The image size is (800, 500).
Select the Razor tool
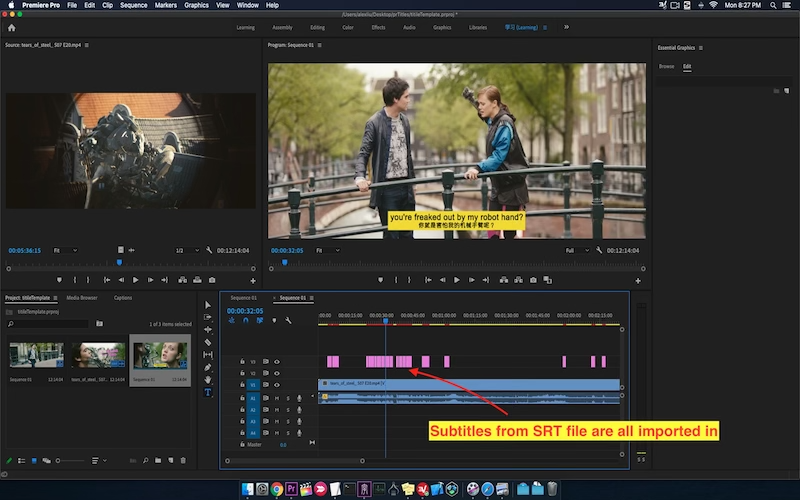click(x=208, y=342)
